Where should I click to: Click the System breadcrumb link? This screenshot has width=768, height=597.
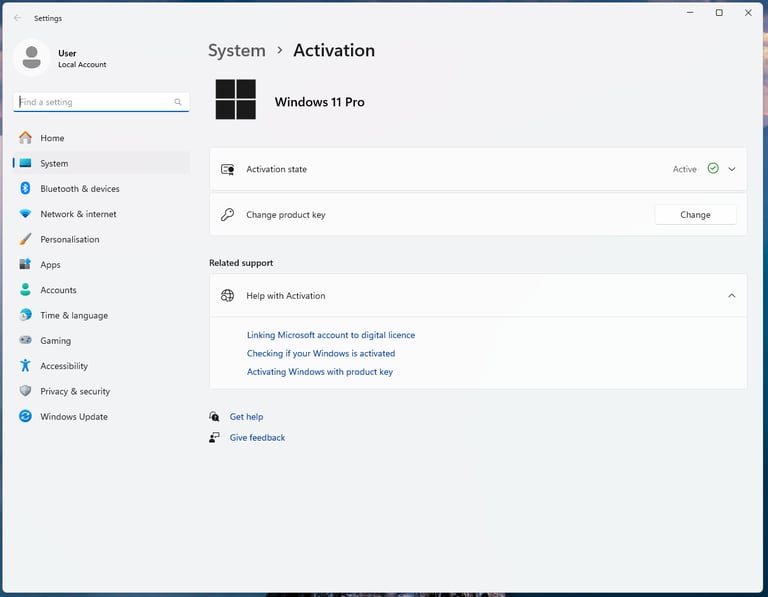(x=237, y=50)
